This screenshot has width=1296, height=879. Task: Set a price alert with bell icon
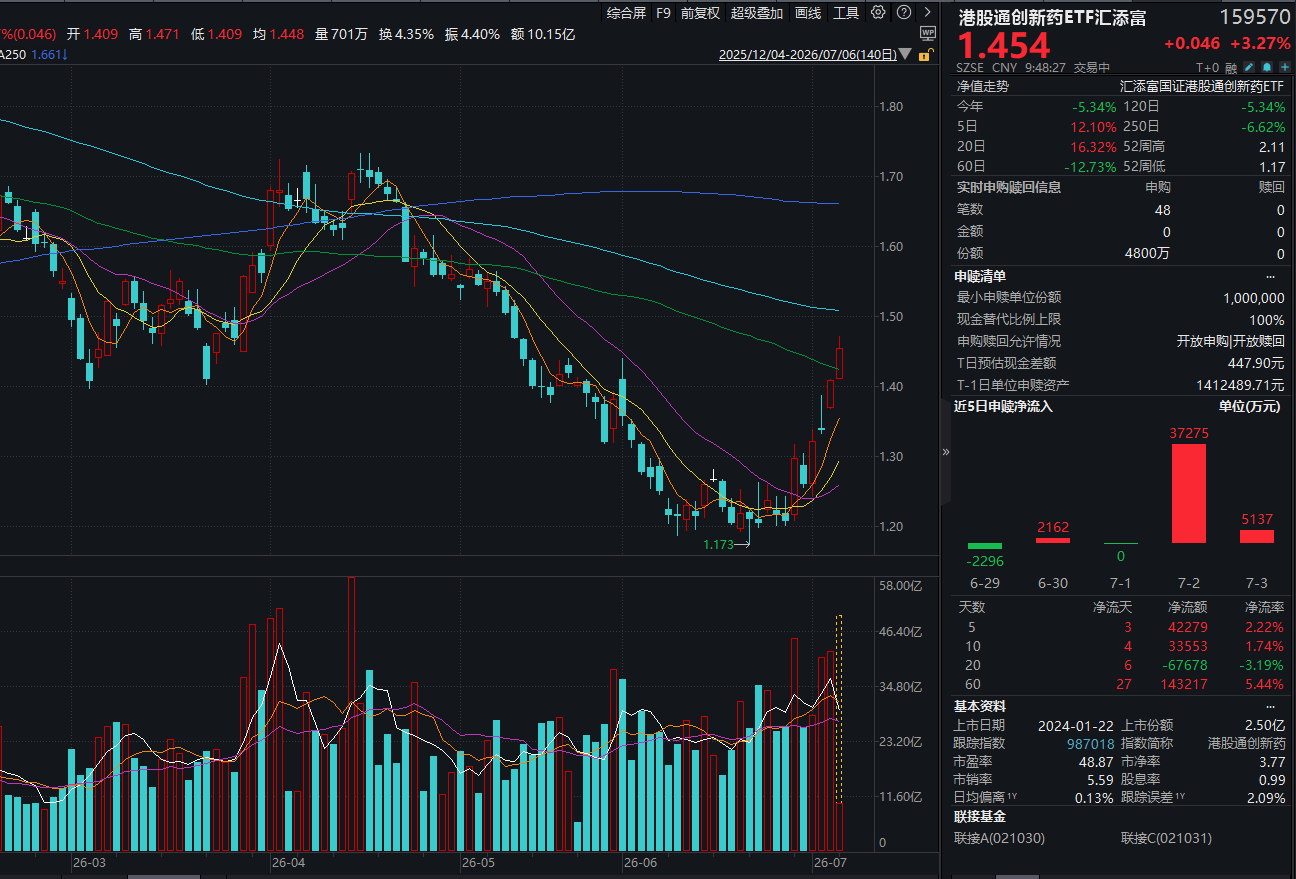pyautogui.click(x=1267, y=67)
